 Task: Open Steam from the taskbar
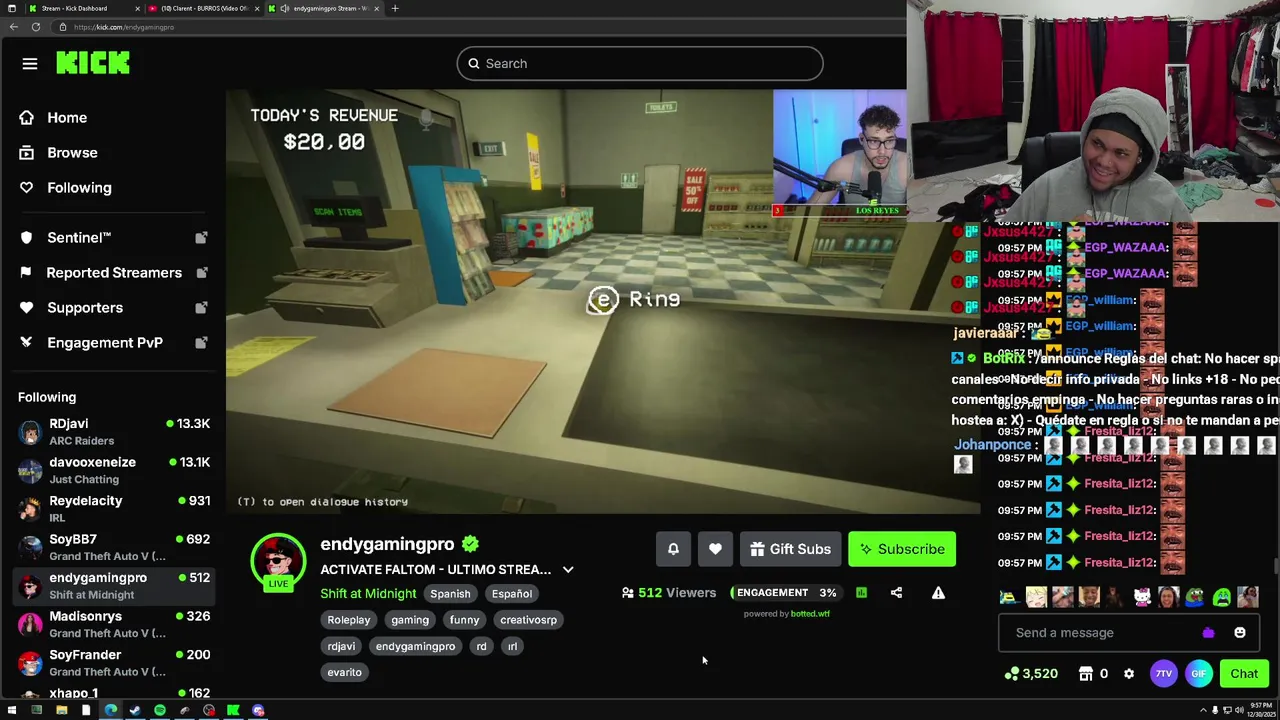pos(135,710)
